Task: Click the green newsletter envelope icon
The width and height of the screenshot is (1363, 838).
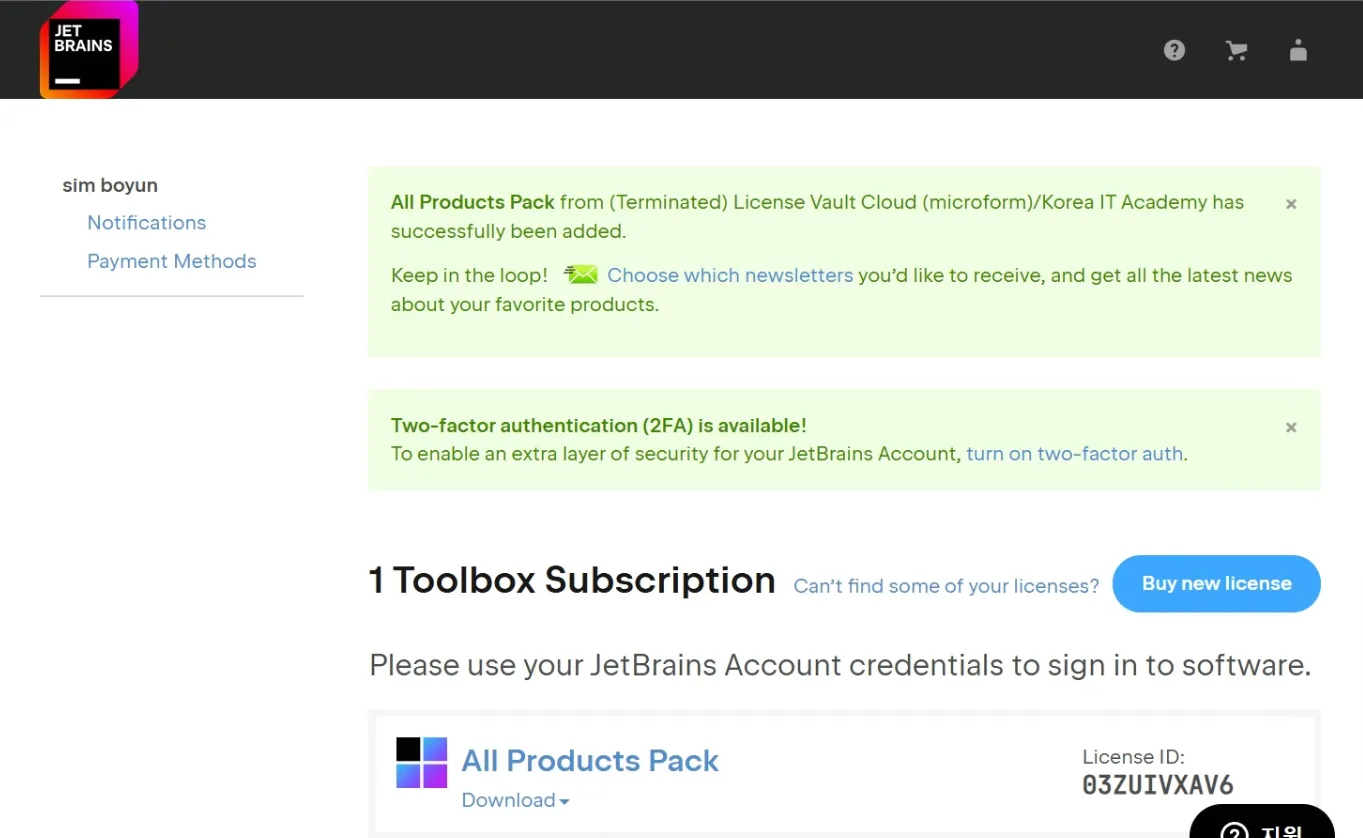Action: pos(581,274)
